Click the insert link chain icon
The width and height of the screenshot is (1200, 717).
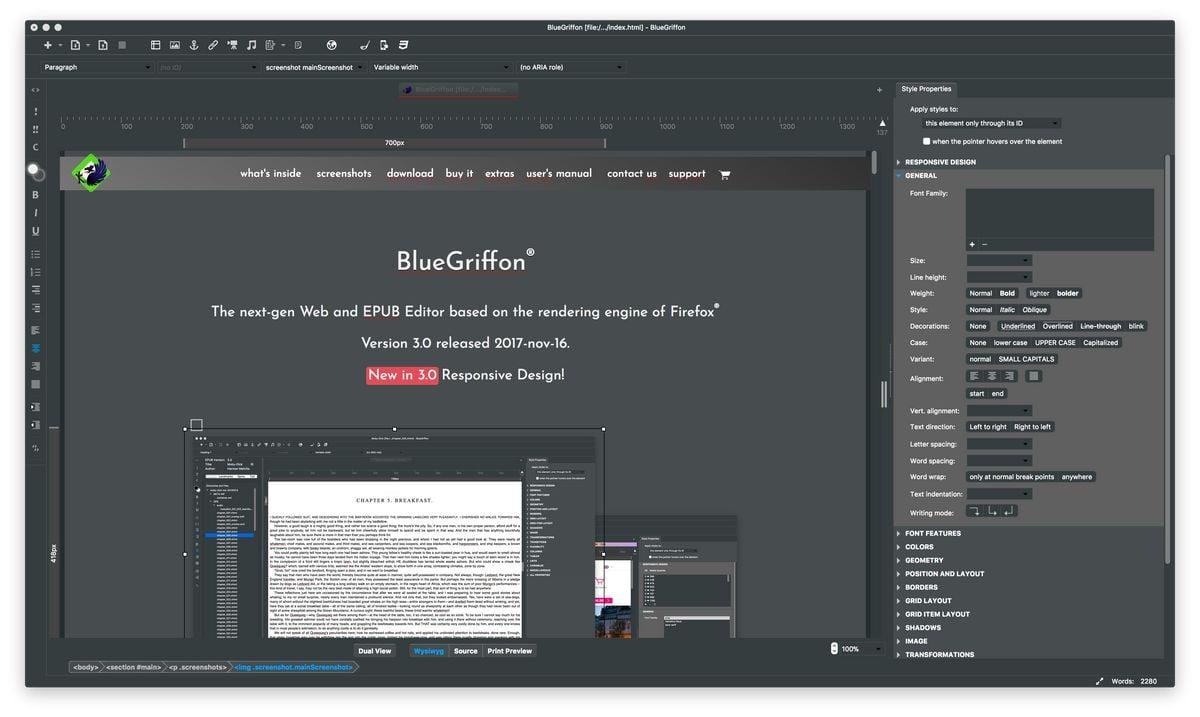point(213,45)
